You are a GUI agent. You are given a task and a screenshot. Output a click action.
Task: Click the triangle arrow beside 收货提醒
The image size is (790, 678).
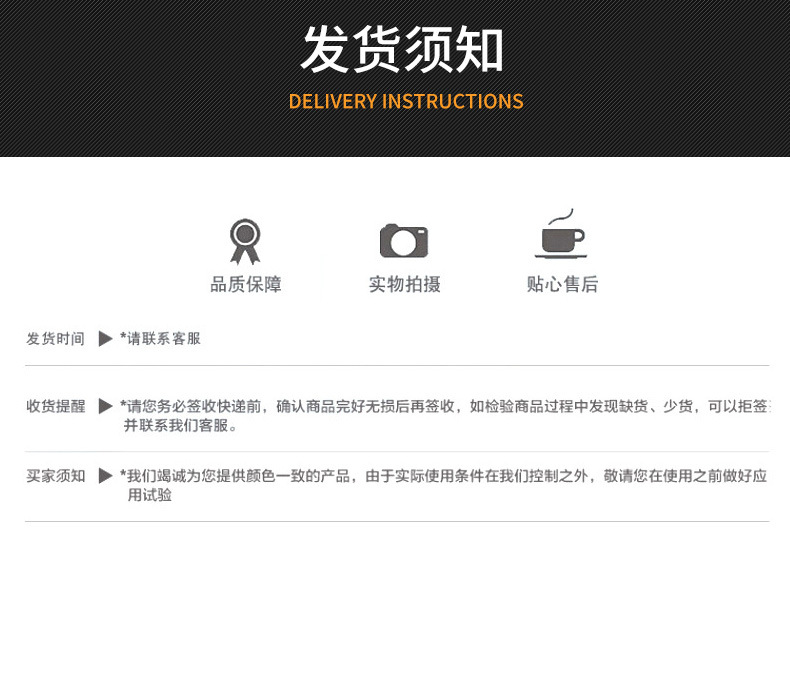click(105, 406)
